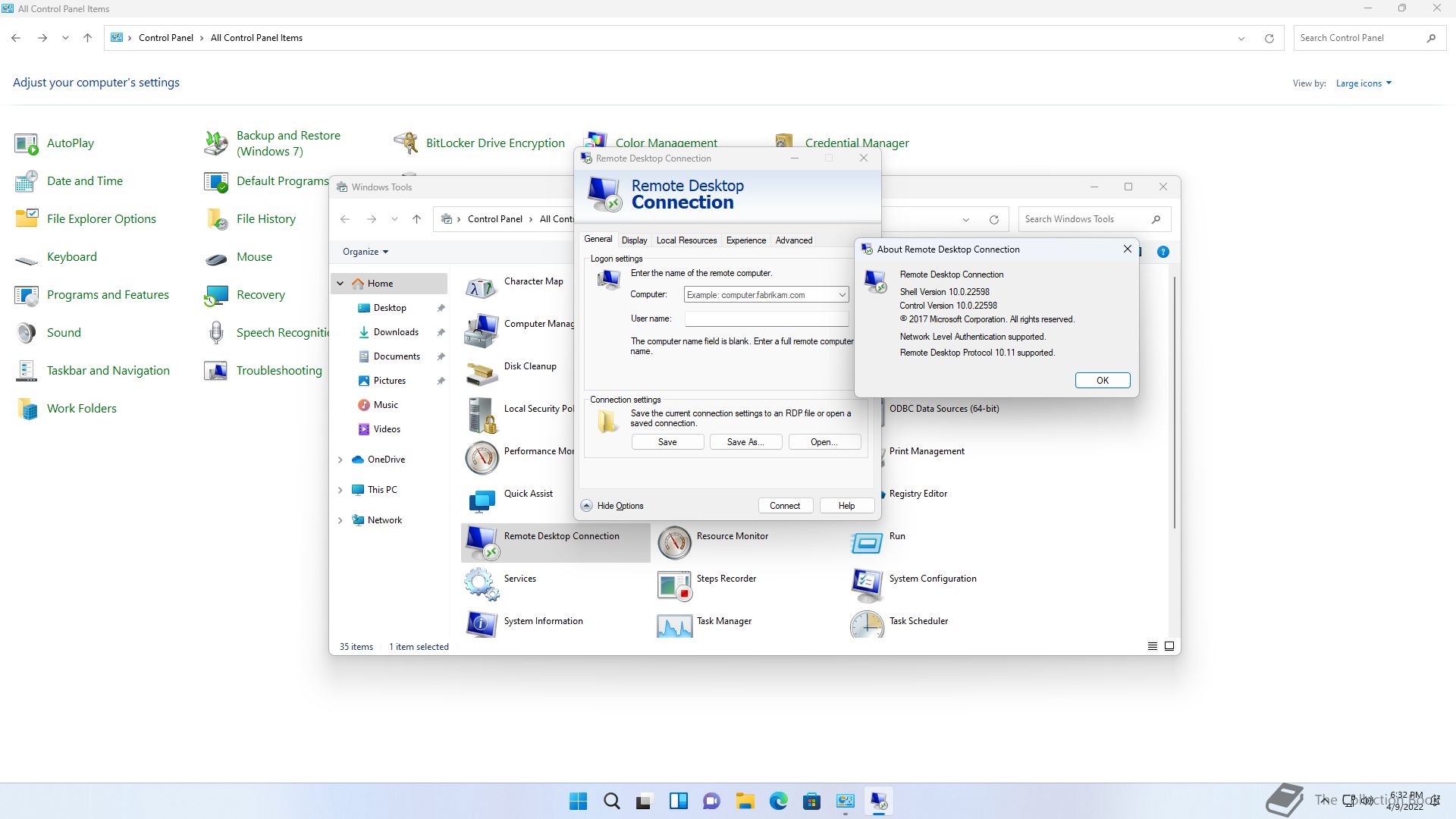Open Control Panel address bar history dropdown
This screenshot has width=1456, height=819.
[x=1241, y=38]
